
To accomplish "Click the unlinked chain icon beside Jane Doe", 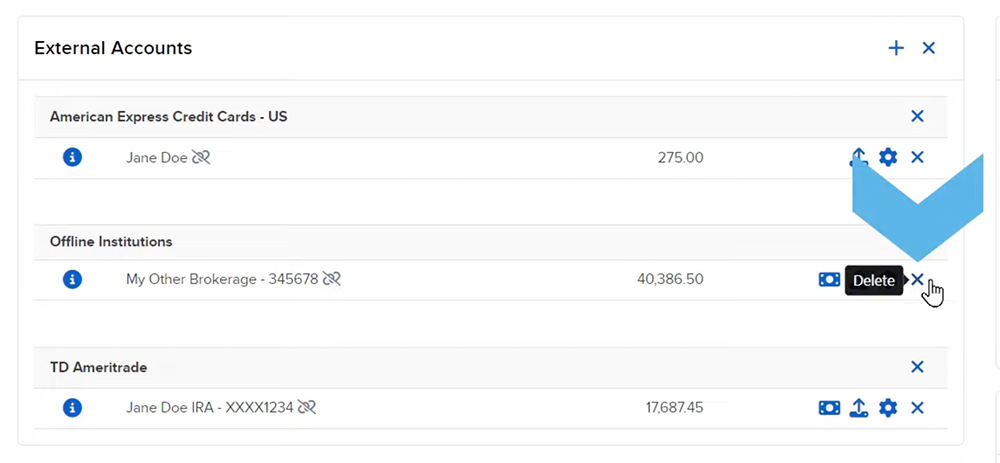I will pos(202,157).
